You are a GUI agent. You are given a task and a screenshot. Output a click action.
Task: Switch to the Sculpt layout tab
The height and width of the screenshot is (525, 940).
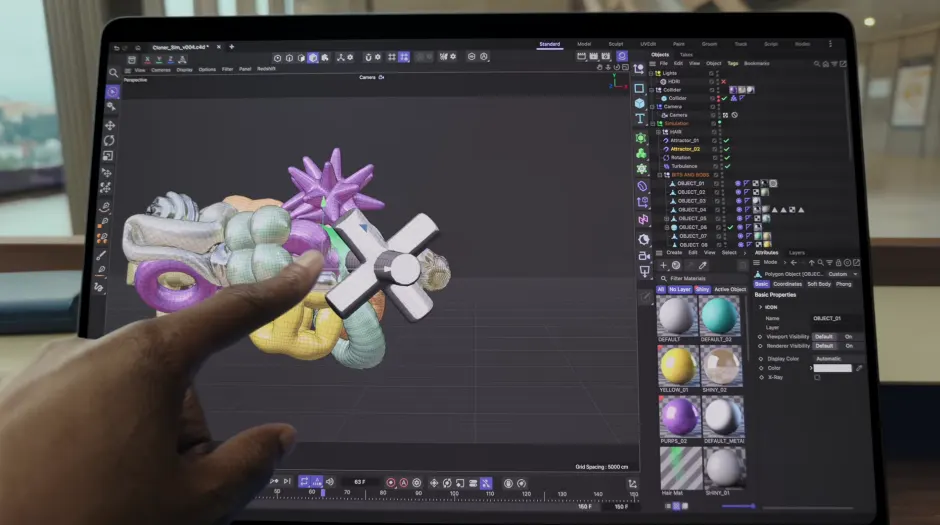[x=616, y=44]
